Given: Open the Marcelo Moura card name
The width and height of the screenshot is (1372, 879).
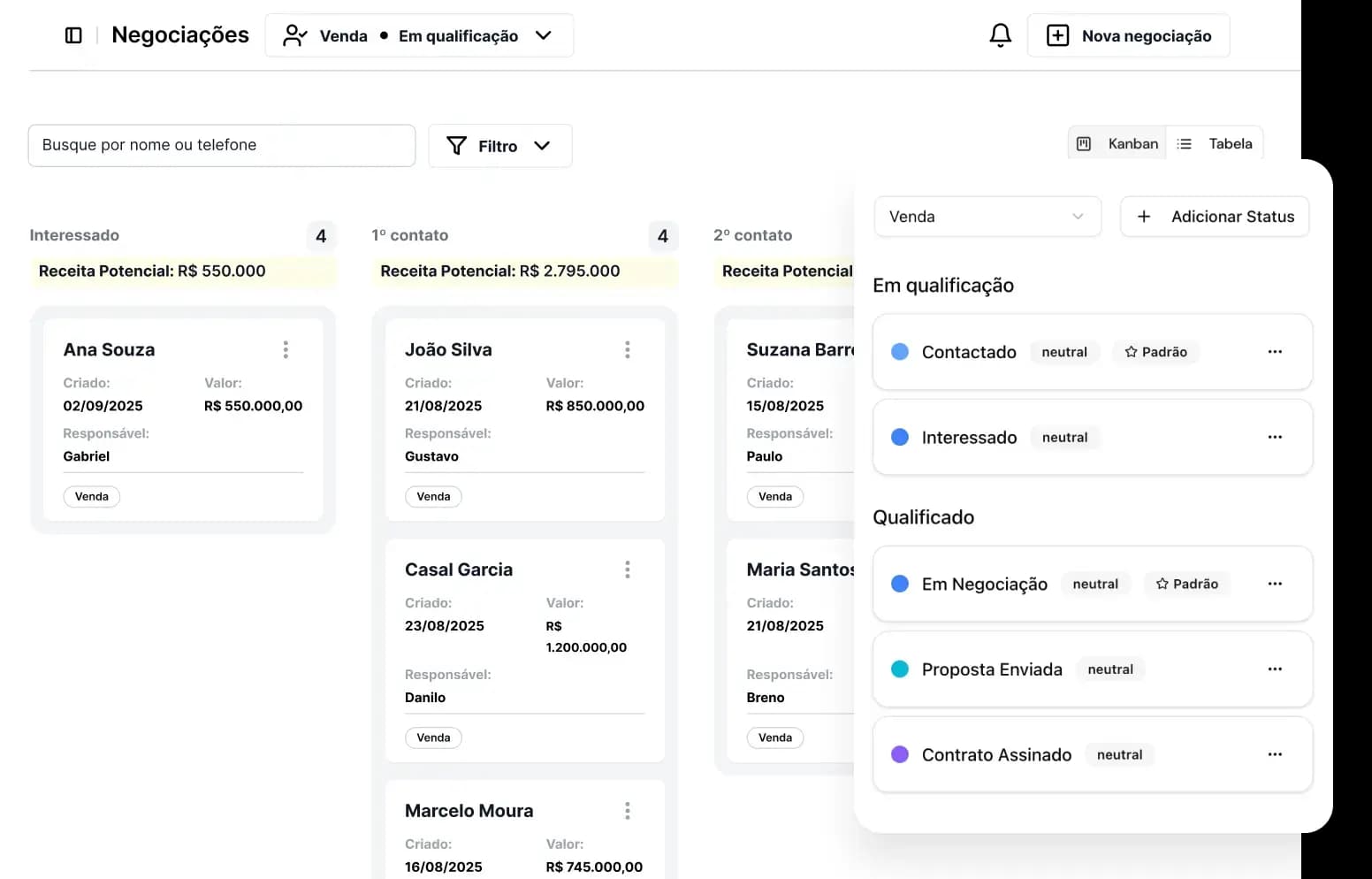Looking at the screenshot, I should pyautogui.click(x=469, y=811).
